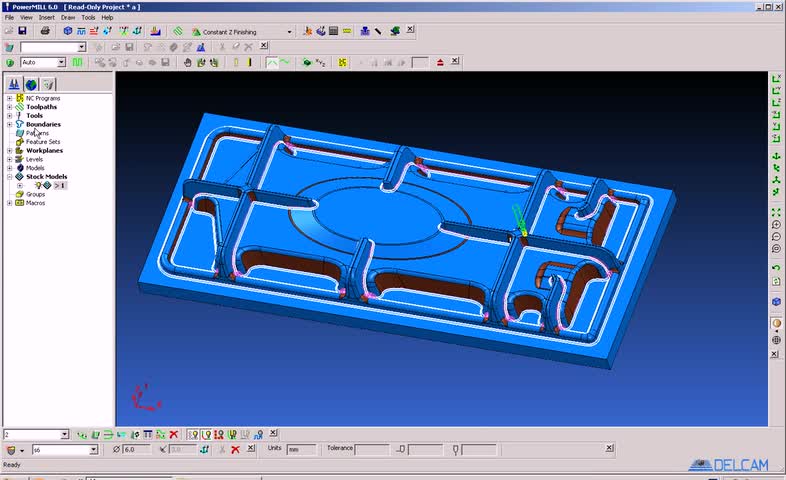Click the Constant Z Finishing strategy icon
Viewport: 786px width, 480px height.
pyautogui.click(x=196, y=32)
